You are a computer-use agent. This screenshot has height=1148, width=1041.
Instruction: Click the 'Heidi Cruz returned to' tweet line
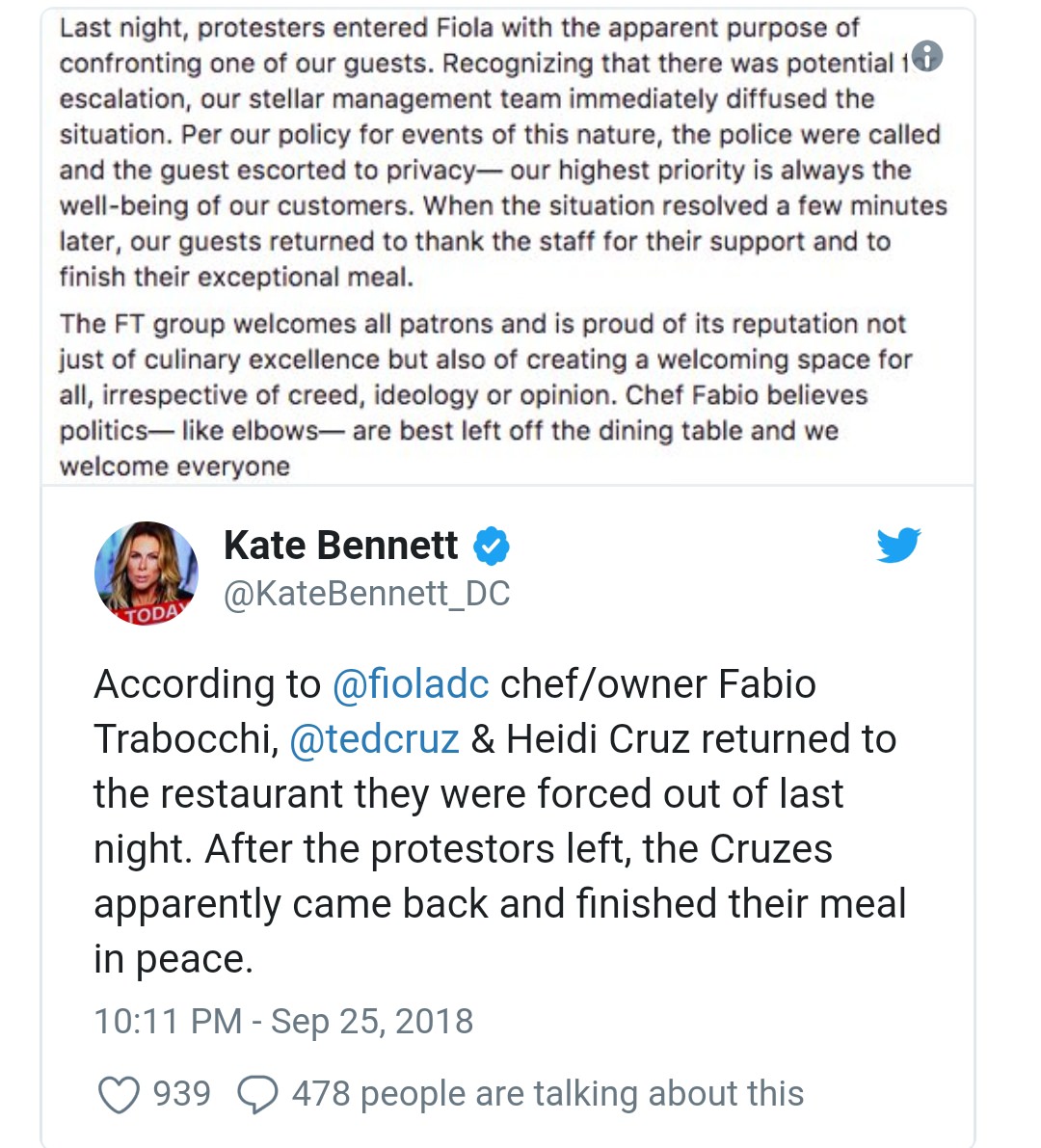701,738
